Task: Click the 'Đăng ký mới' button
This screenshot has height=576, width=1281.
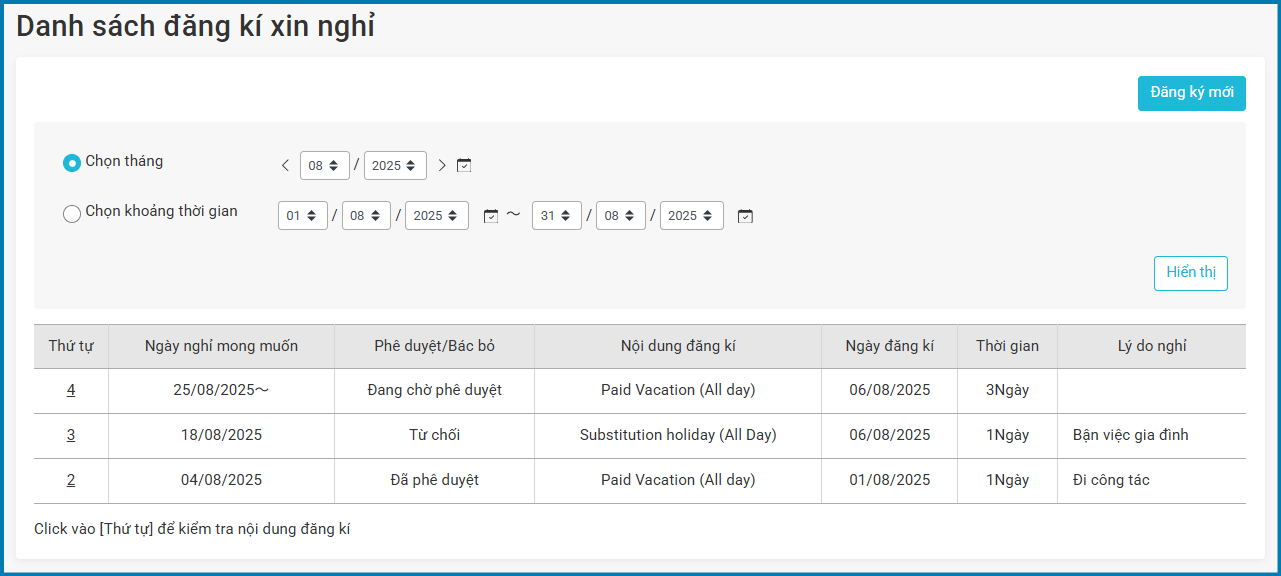Action: click(1191, 93)
